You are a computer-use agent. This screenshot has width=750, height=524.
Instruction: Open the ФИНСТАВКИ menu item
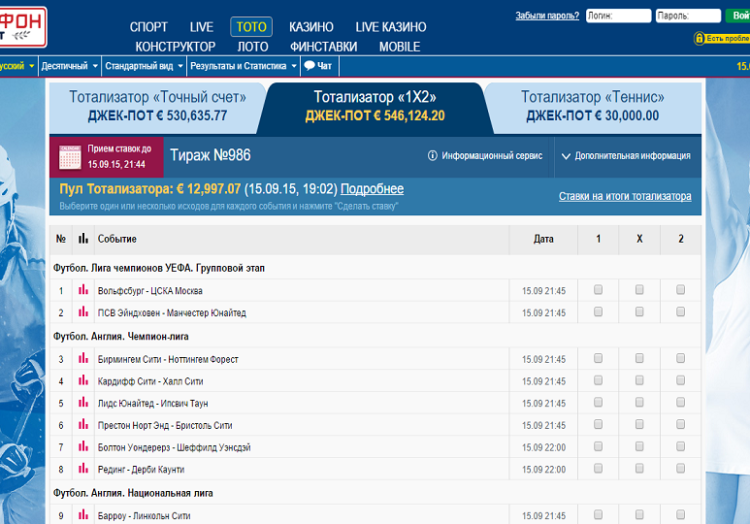323,47
